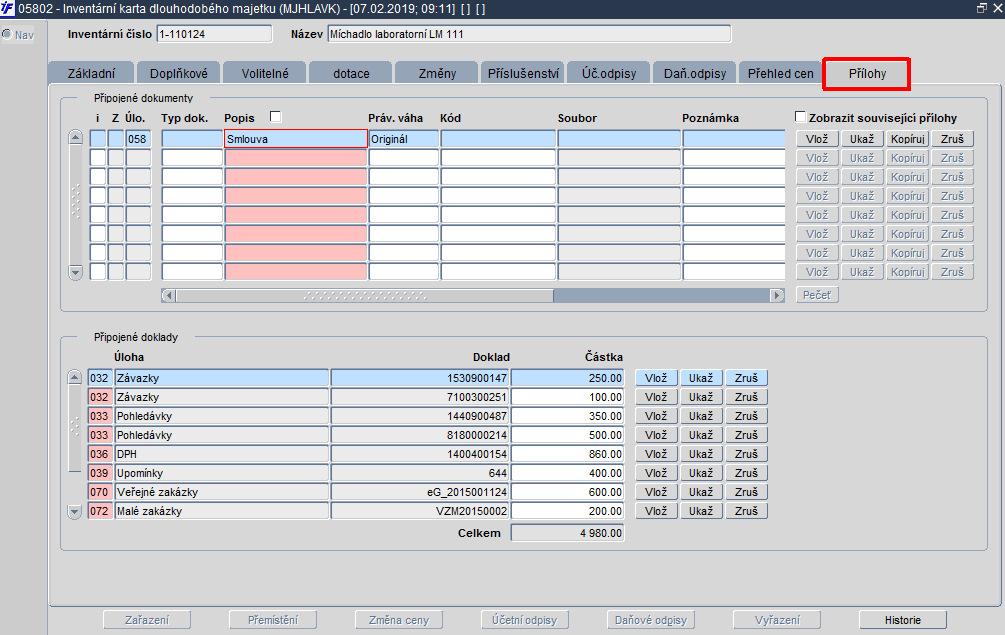
Task: Switch to the Základní tab
Action: (x=91, y=73)
